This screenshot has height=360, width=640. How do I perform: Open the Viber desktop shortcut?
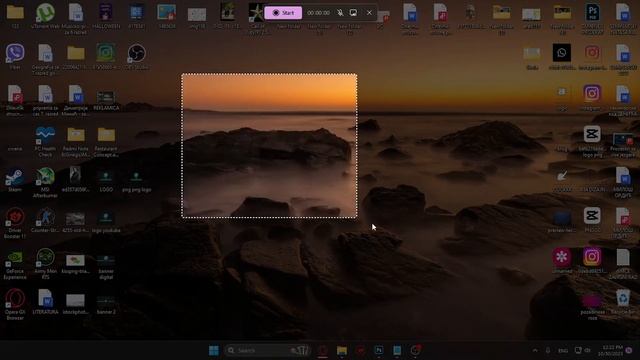(x=15, y=56)
